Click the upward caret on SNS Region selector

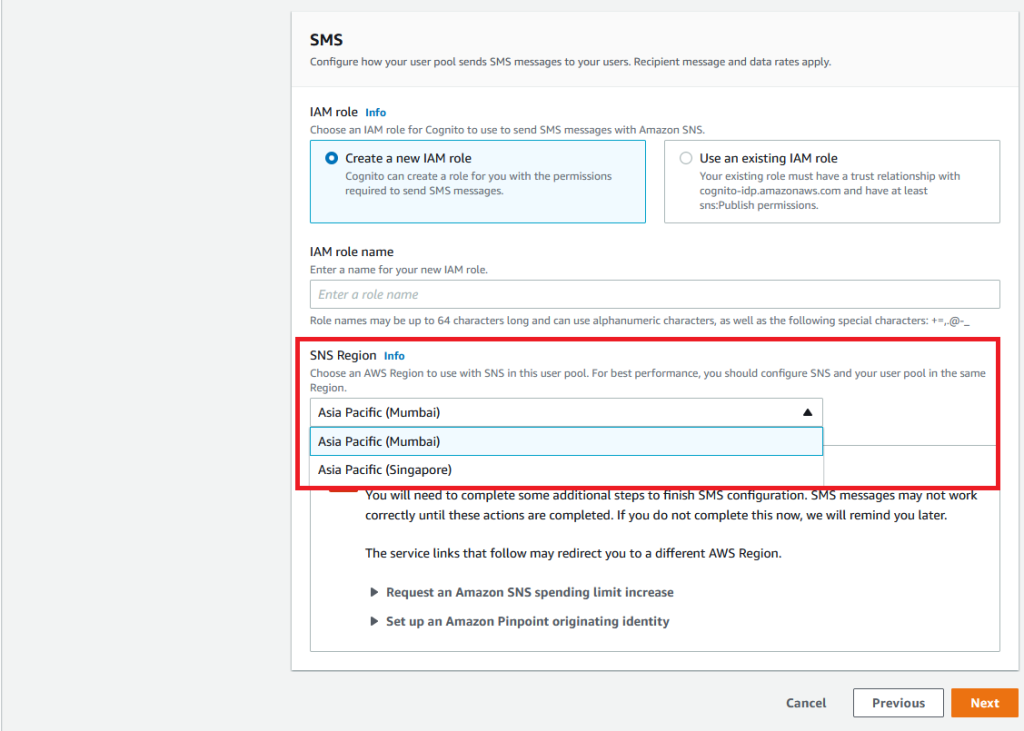point(808,411)
